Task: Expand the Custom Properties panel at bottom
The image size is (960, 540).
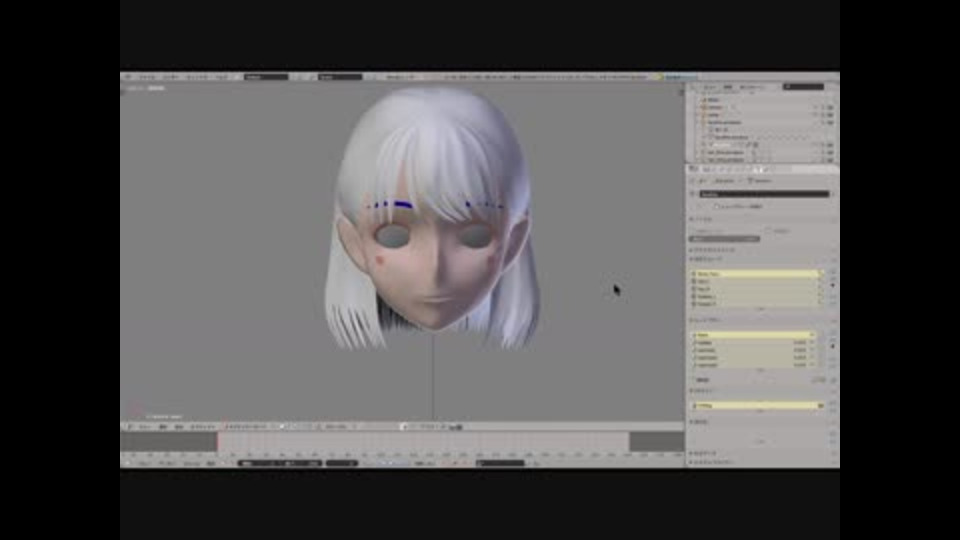Action: (x=711, y=462)
